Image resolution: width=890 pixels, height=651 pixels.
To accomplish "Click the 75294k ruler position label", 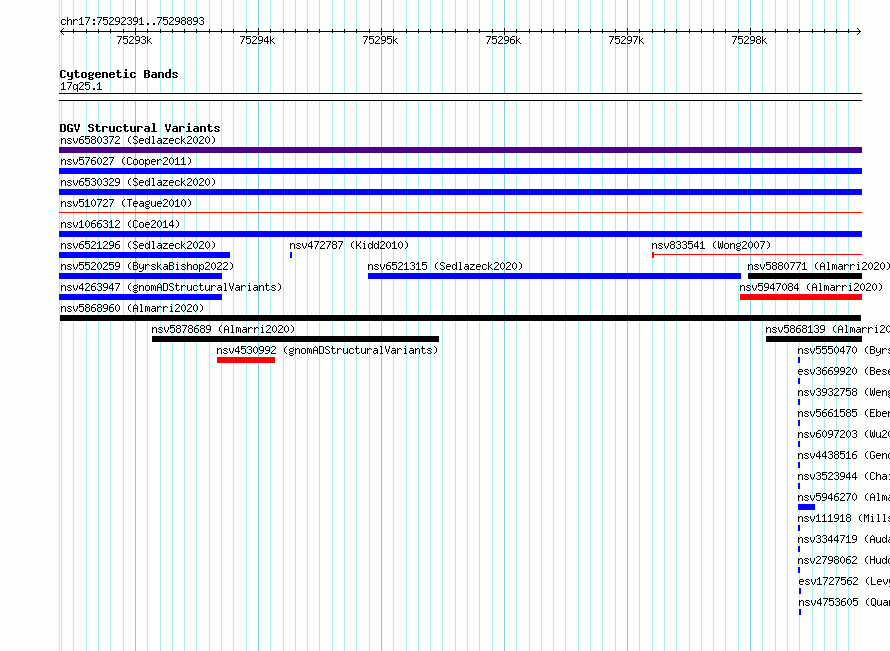I will click(257, 40).
